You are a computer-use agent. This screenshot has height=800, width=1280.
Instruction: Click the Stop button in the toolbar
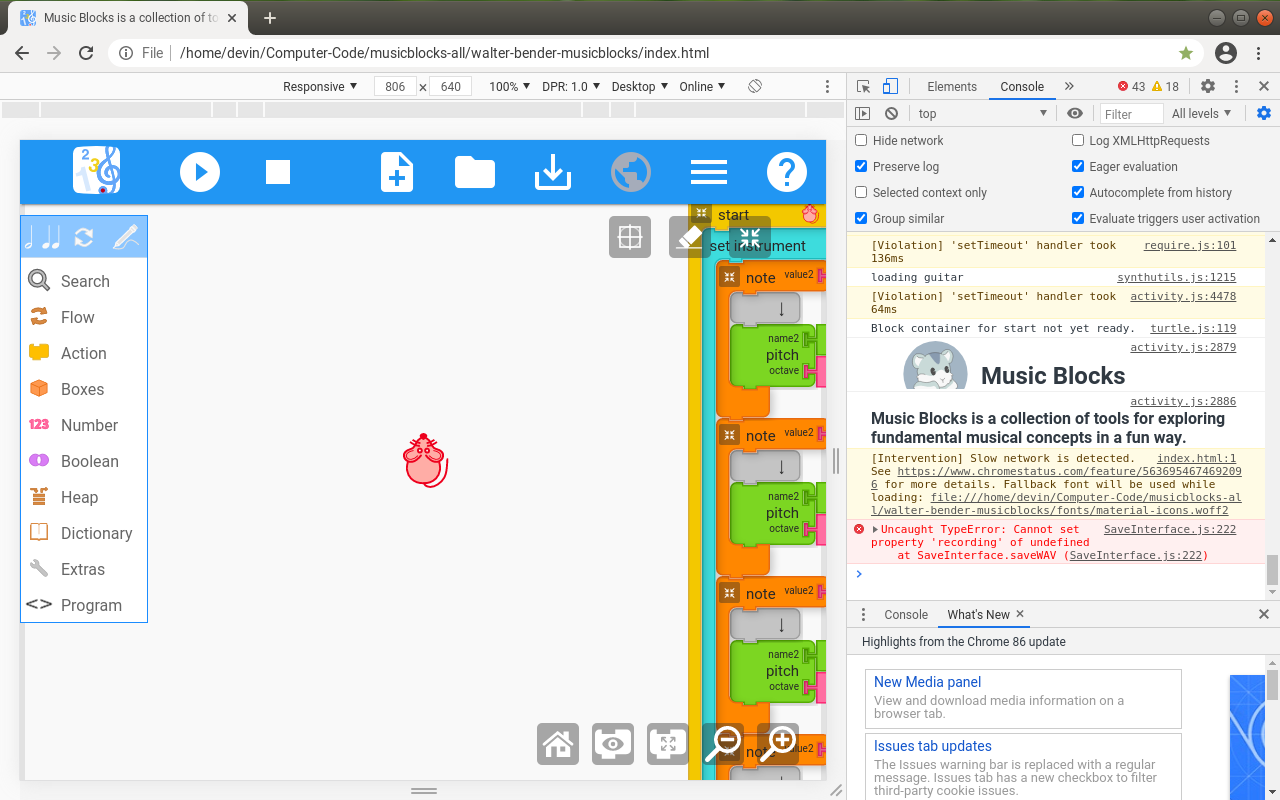277,172
